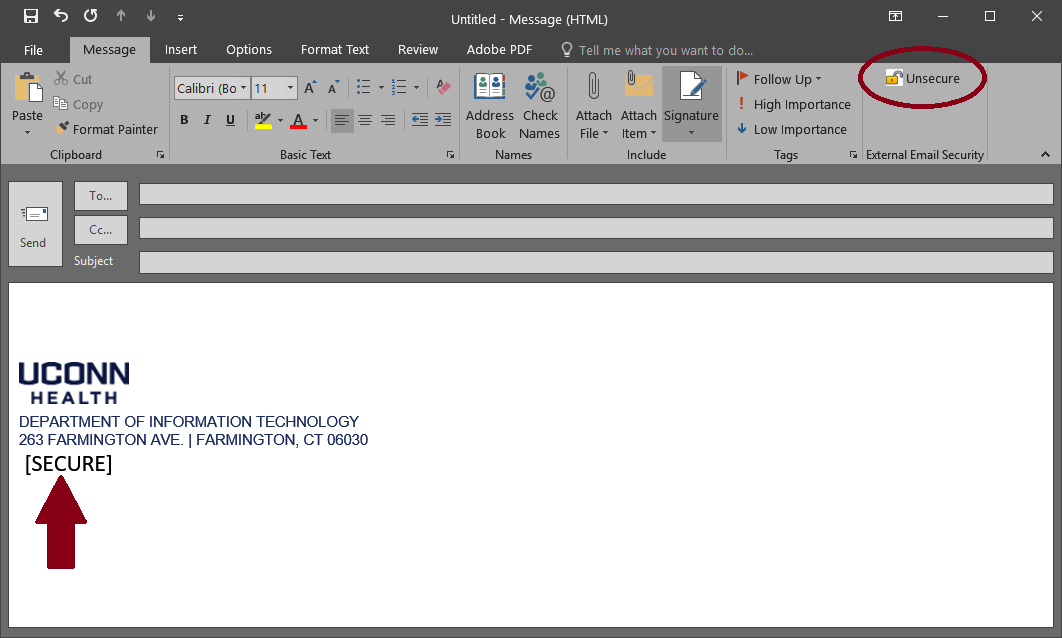
Task: Click into the Subject field
Action: [595, 262]
